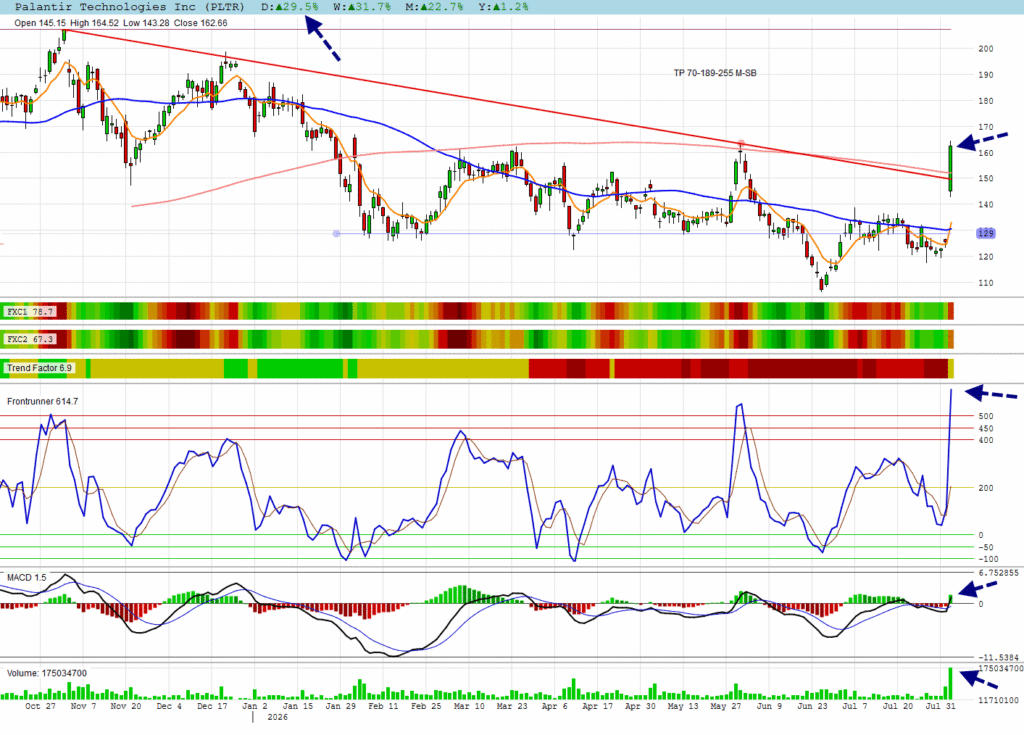Click the 160 price axis label

click(985, 153)
